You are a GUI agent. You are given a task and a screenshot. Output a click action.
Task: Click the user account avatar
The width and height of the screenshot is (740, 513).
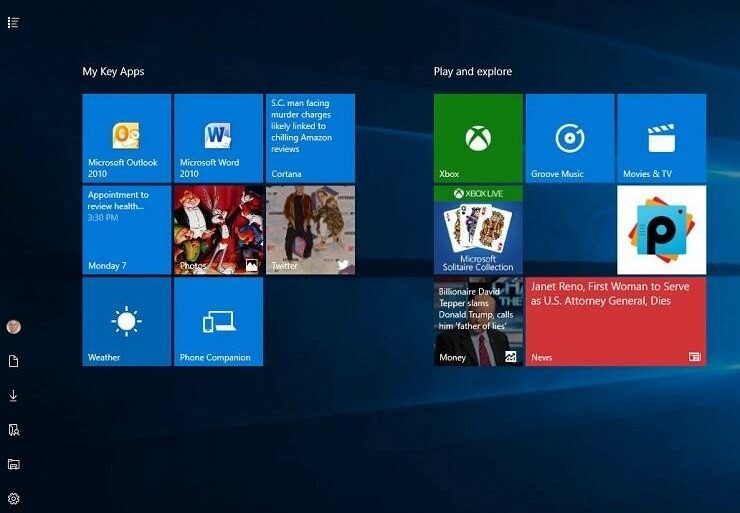click(13, 327)
